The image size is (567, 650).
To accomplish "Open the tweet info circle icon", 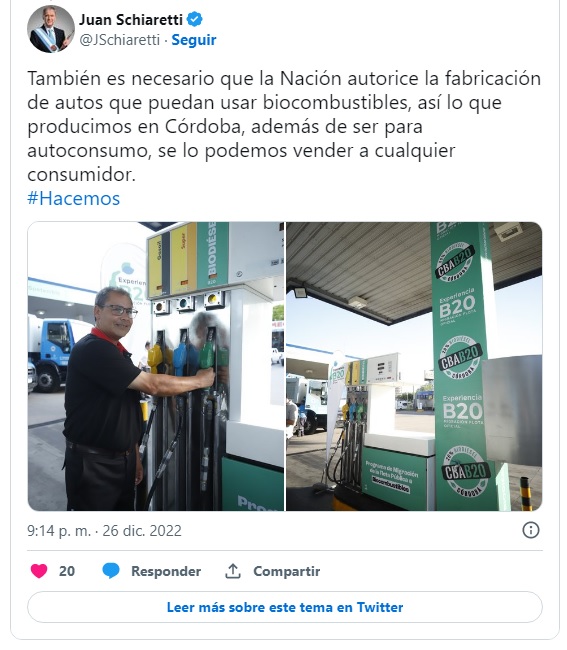I will click(531, 530).
